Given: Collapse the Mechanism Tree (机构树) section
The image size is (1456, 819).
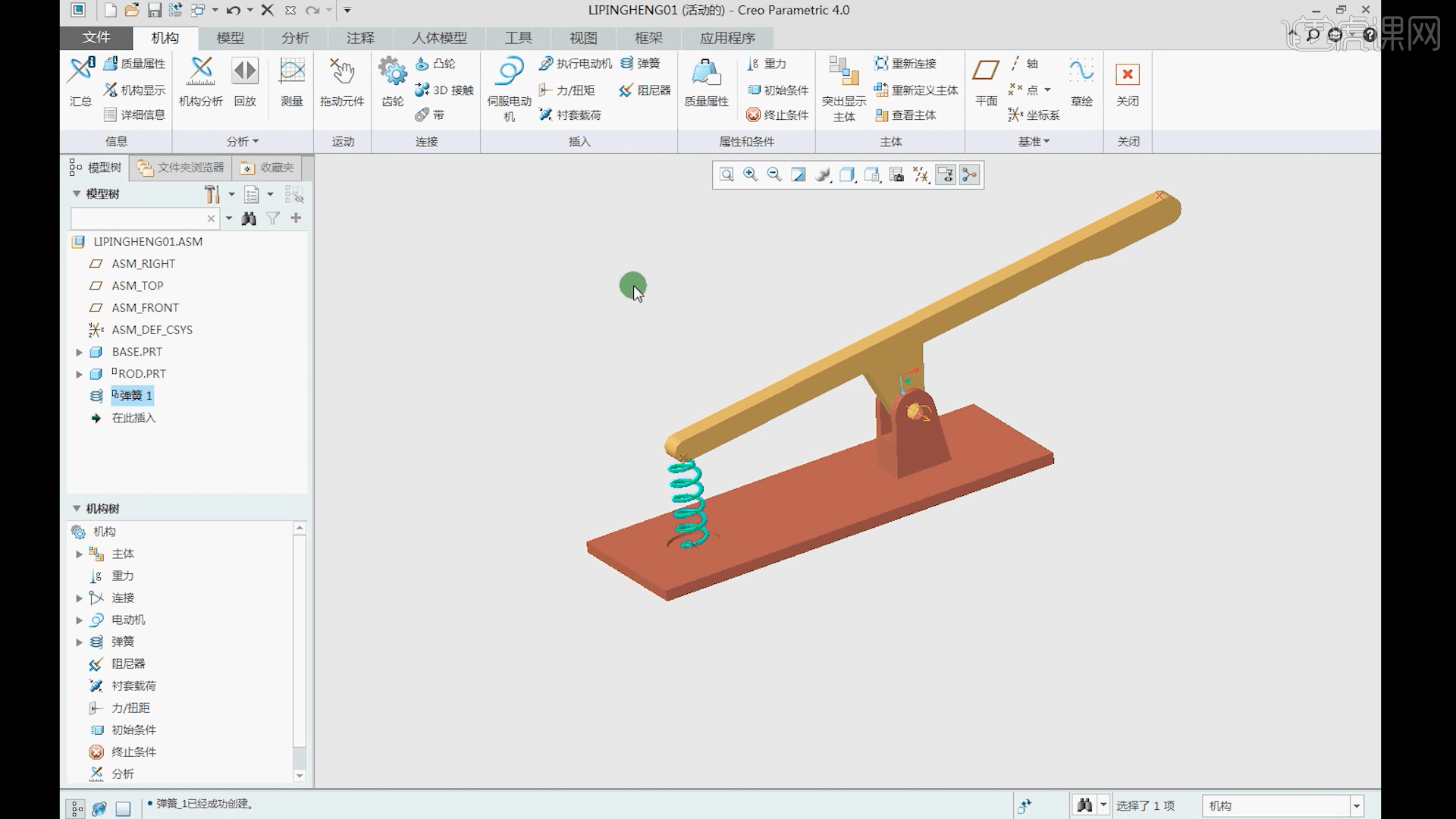Looking at the screenshot, I should coord(77,509).
